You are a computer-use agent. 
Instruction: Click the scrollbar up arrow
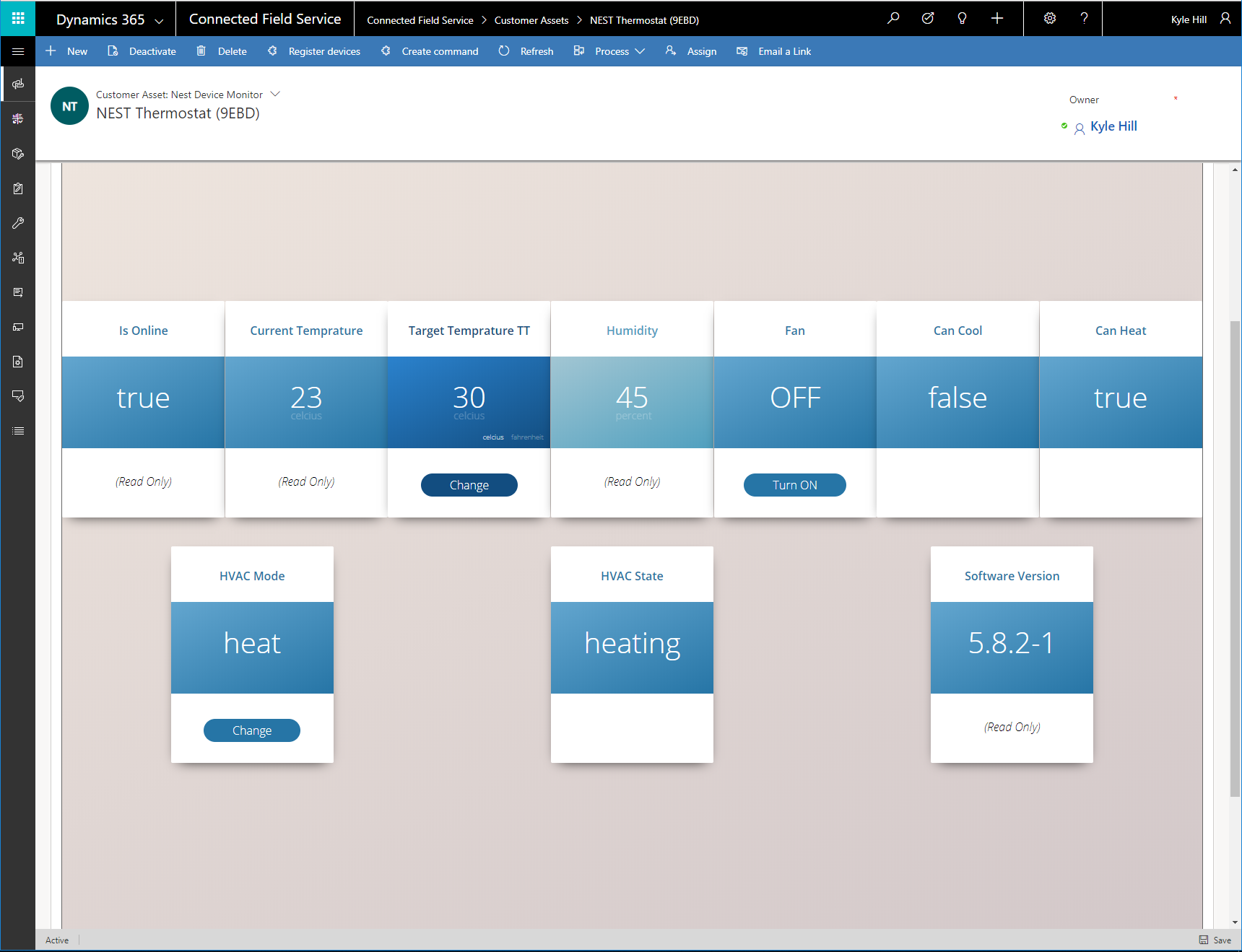[x=1236, y=170]
